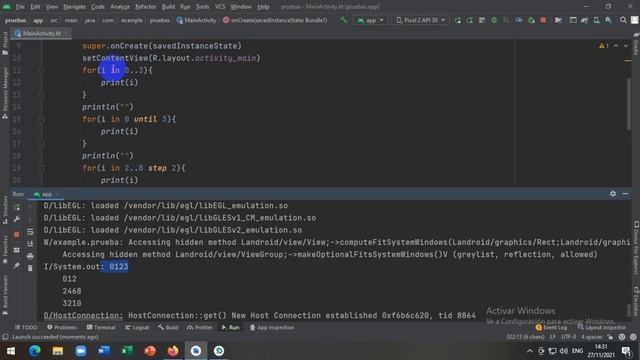Go to next highlighted error arrow

coord(626,46)
